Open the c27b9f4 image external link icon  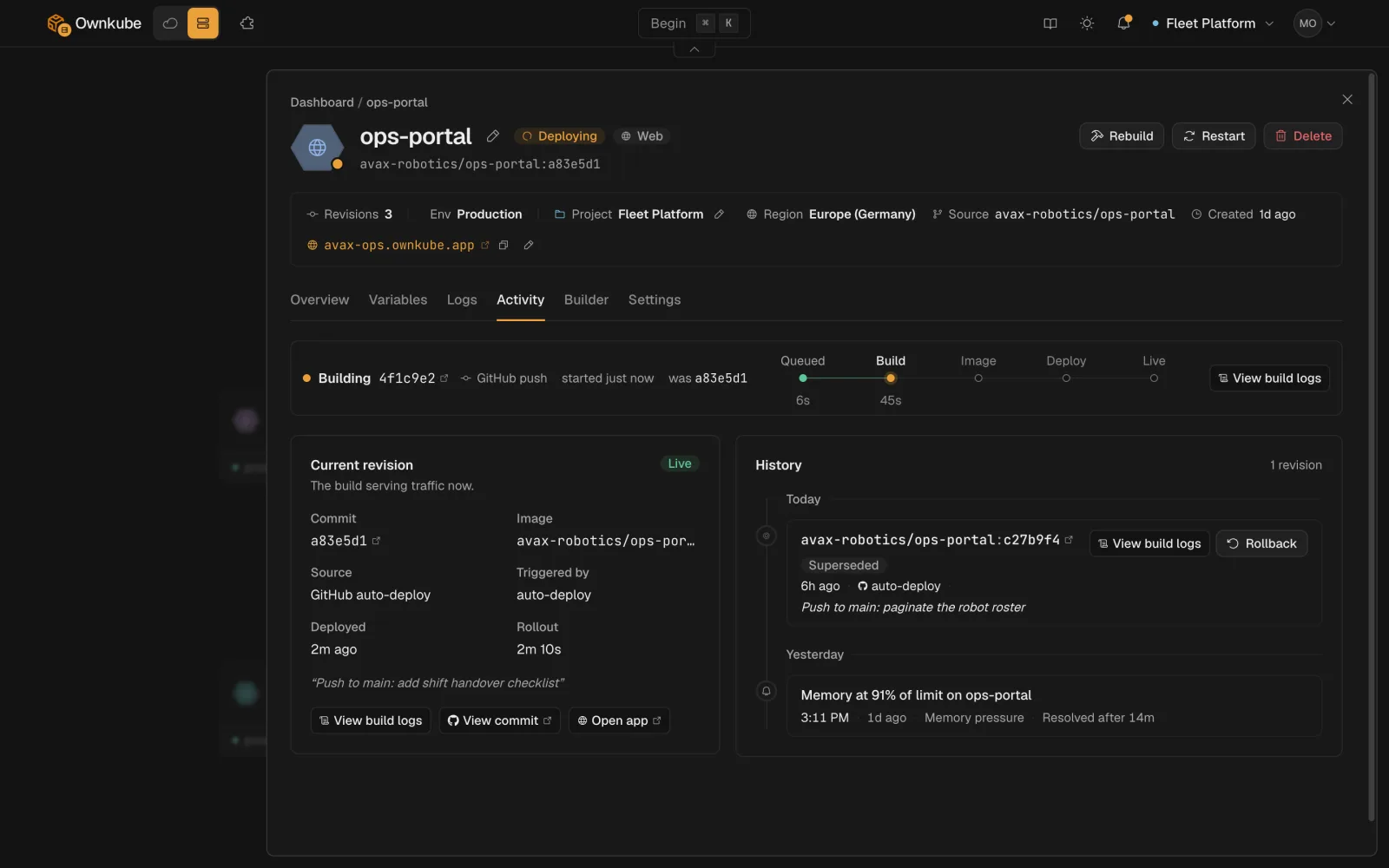coord(1069,540)
